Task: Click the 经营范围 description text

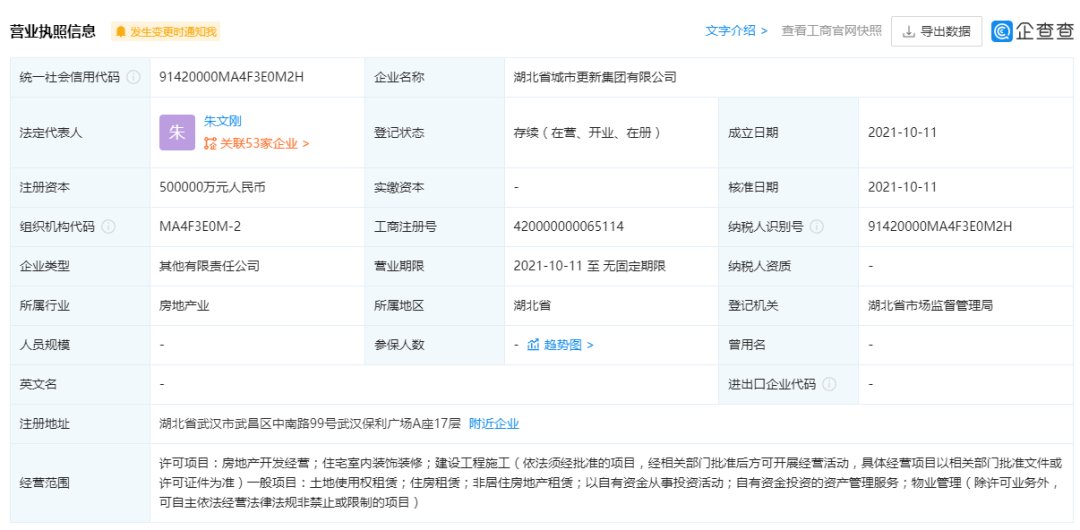Action: tap(610, 483)
